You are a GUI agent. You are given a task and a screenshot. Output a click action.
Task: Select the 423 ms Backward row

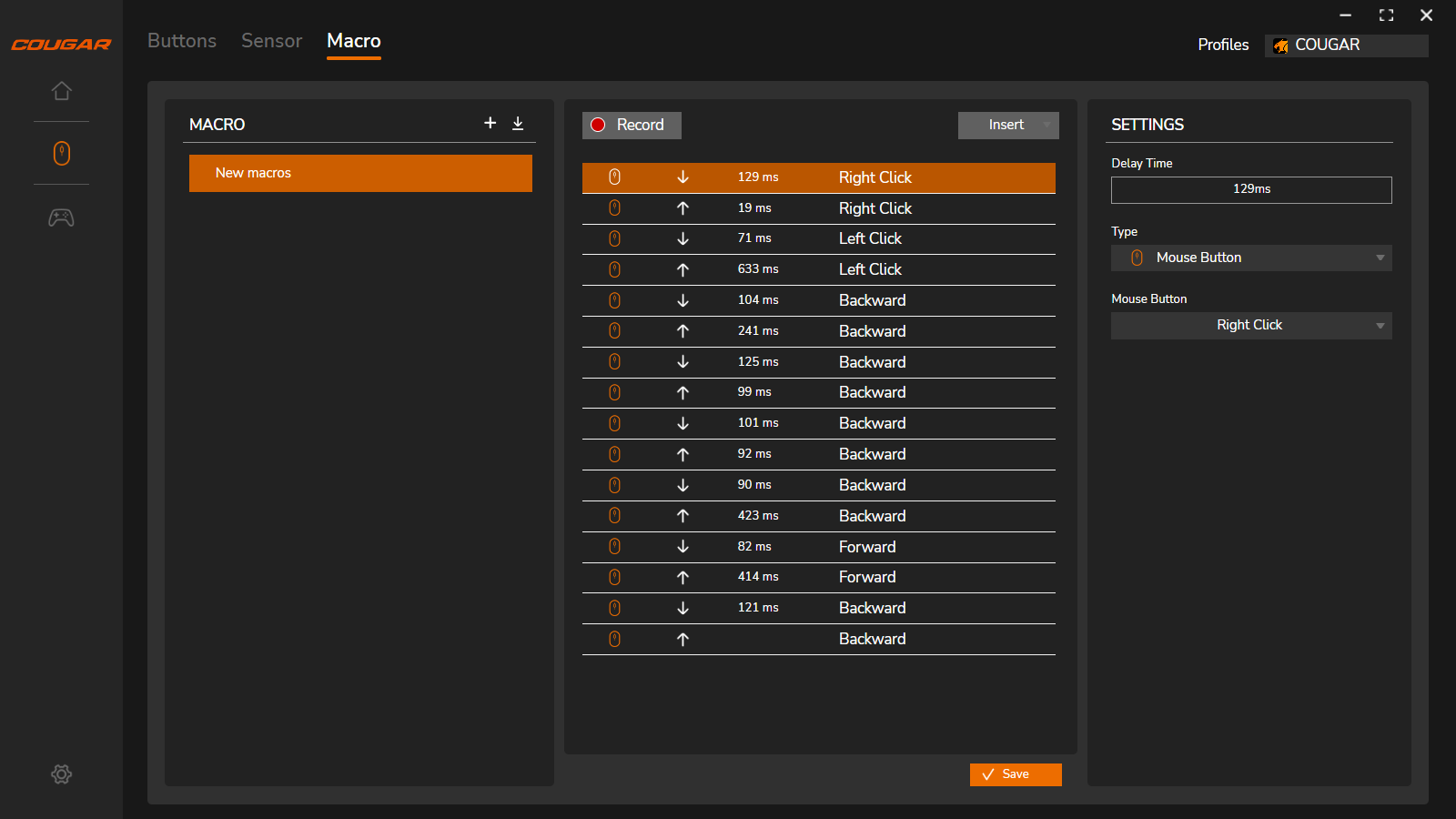818,516
